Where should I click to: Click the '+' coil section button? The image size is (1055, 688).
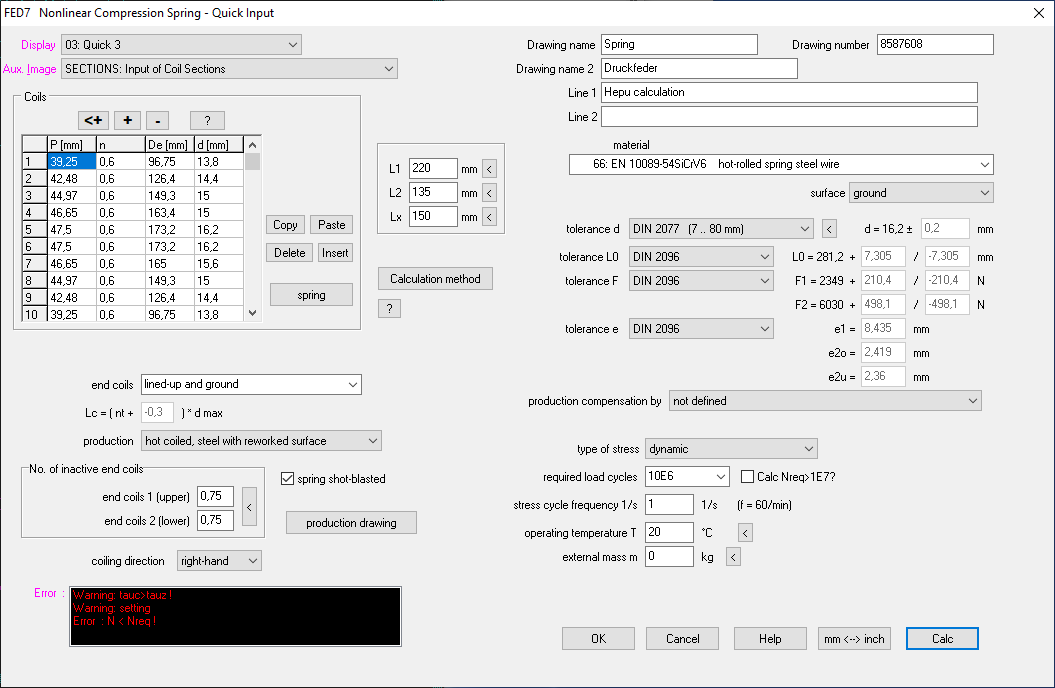pyautogui.click(x=127, y=120)
